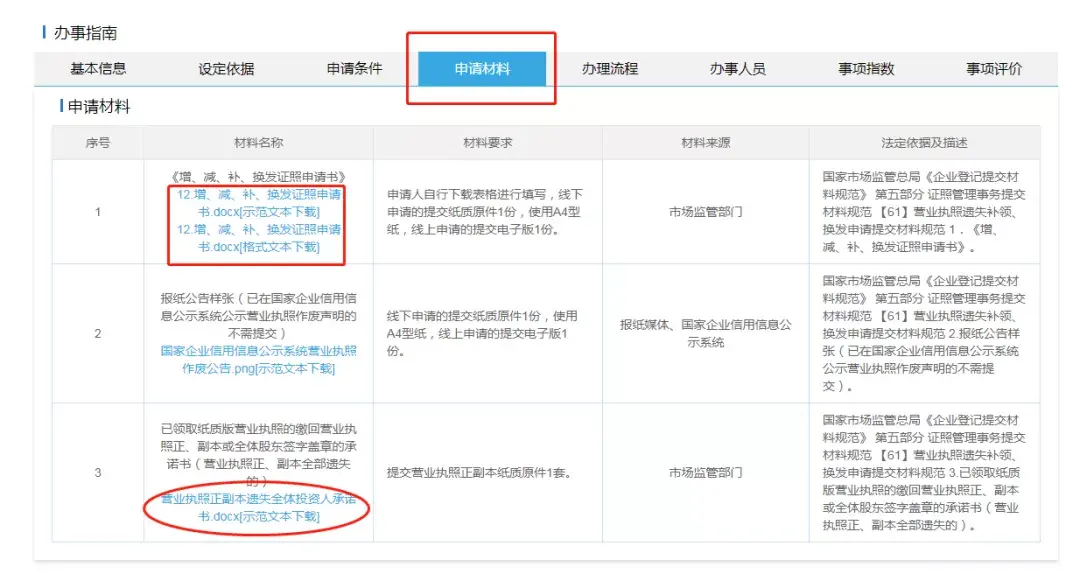The width and height of the screenshot is (1080, 574).
Task: Download 增减补换发证照申请书 格式文本 docx
Action: pos(258,238)
